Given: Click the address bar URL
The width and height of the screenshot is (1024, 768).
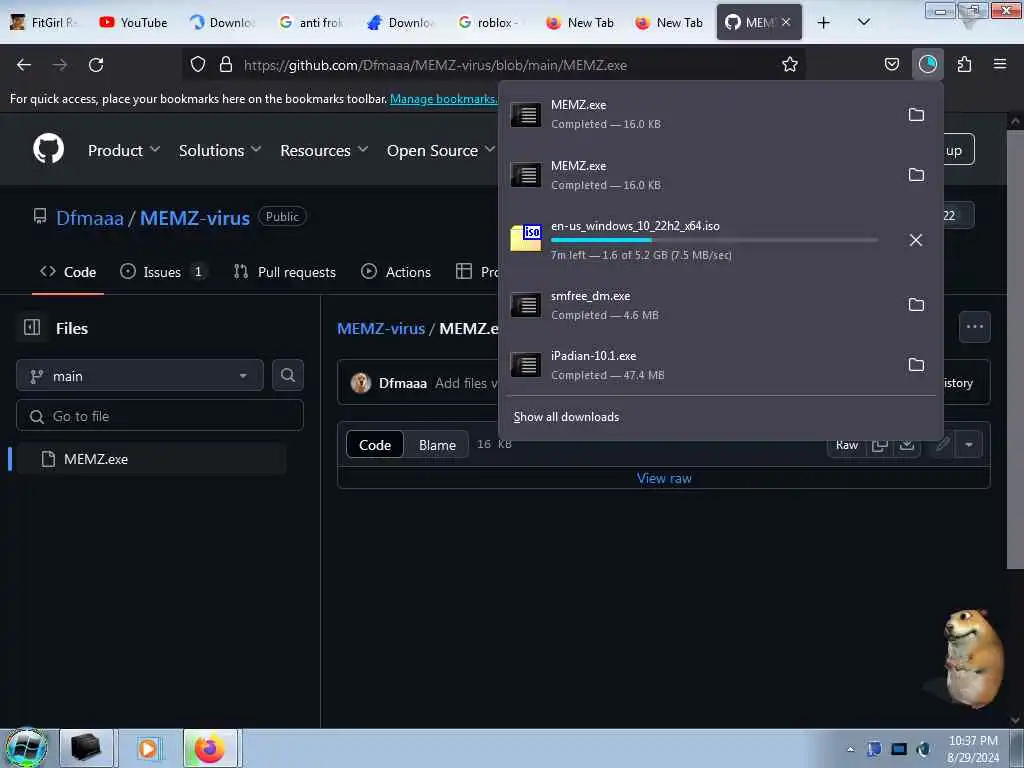Looking at the screenshot, I should (x=435, y=65).
